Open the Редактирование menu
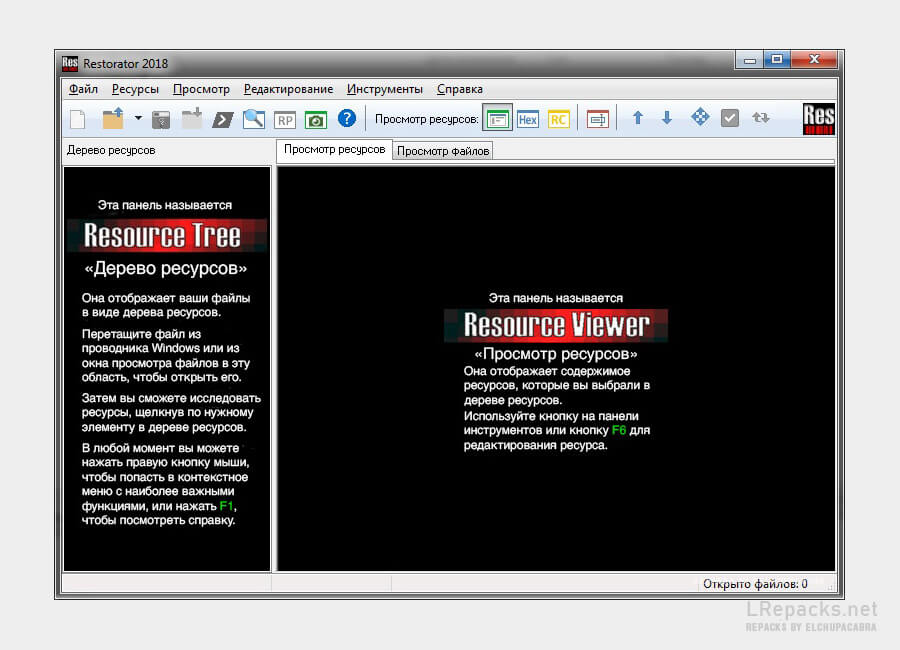The image size is (900, 650). click(288, 89)
